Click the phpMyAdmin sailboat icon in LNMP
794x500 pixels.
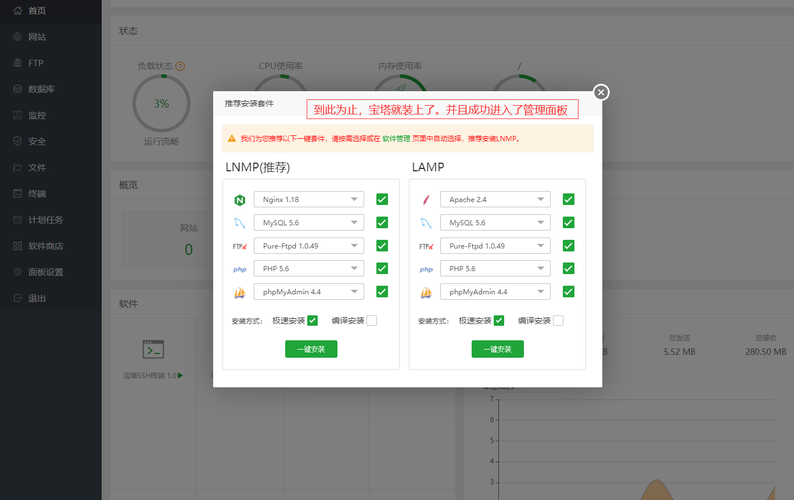click(x=240, y=292)
